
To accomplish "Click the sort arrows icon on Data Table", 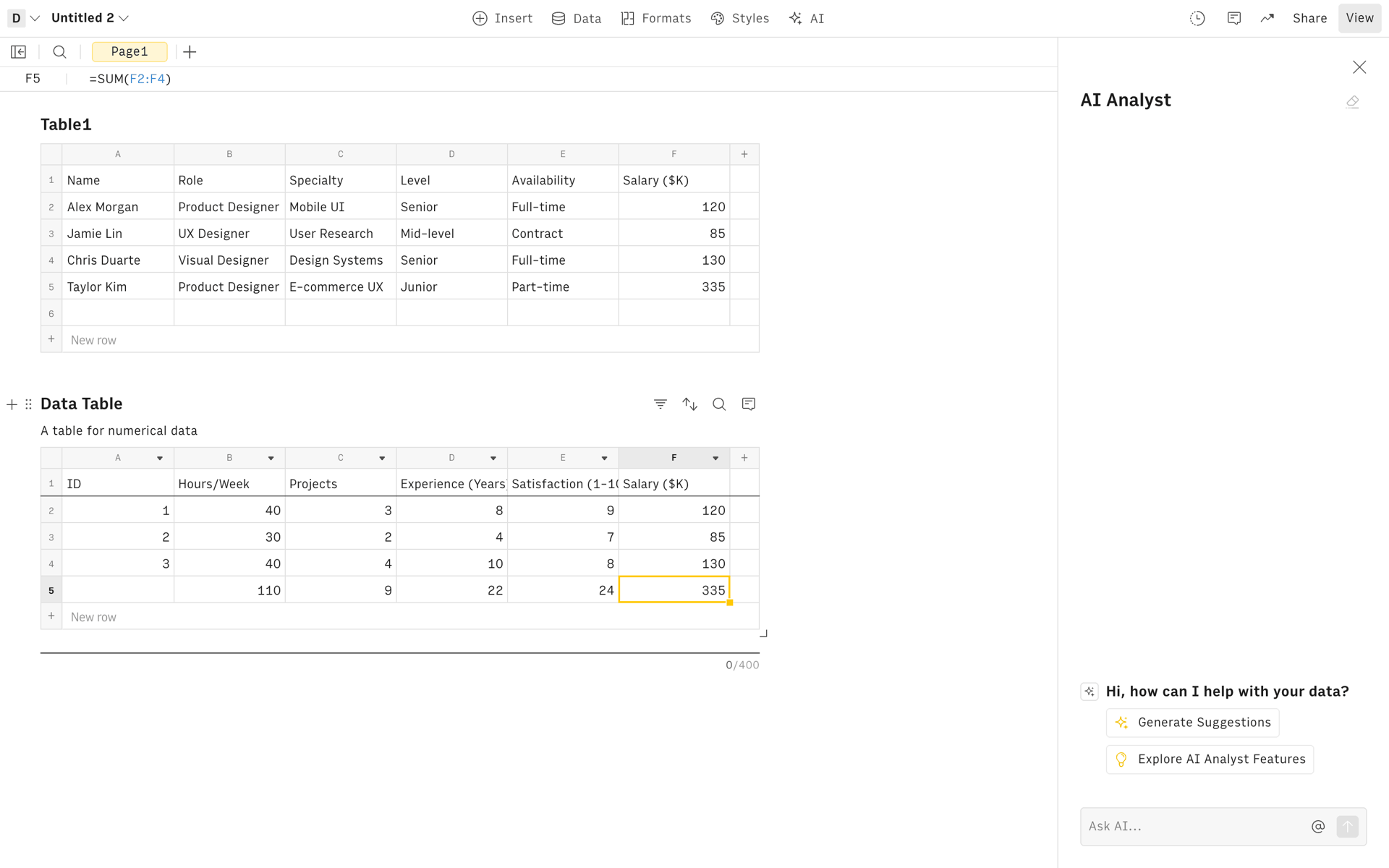I will coord(690,404).
